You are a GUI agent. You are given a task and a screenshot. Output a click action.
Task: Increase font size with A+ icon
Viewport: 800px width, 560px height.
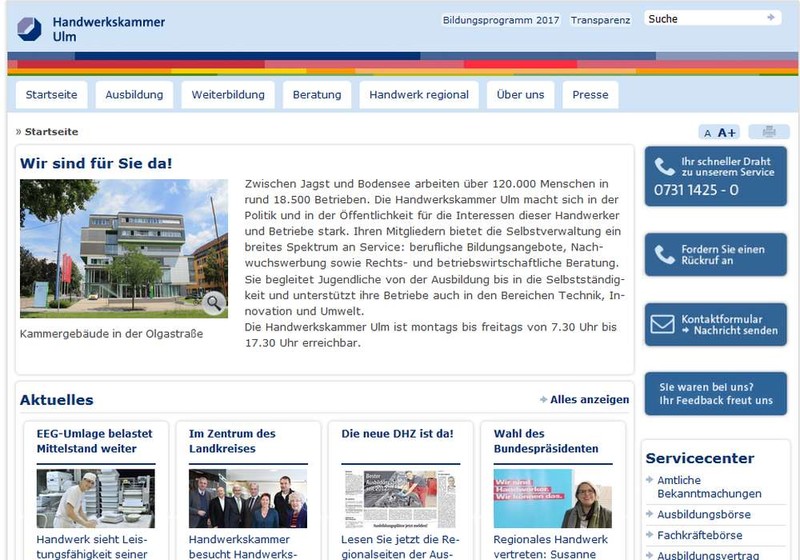click(727, 133)
